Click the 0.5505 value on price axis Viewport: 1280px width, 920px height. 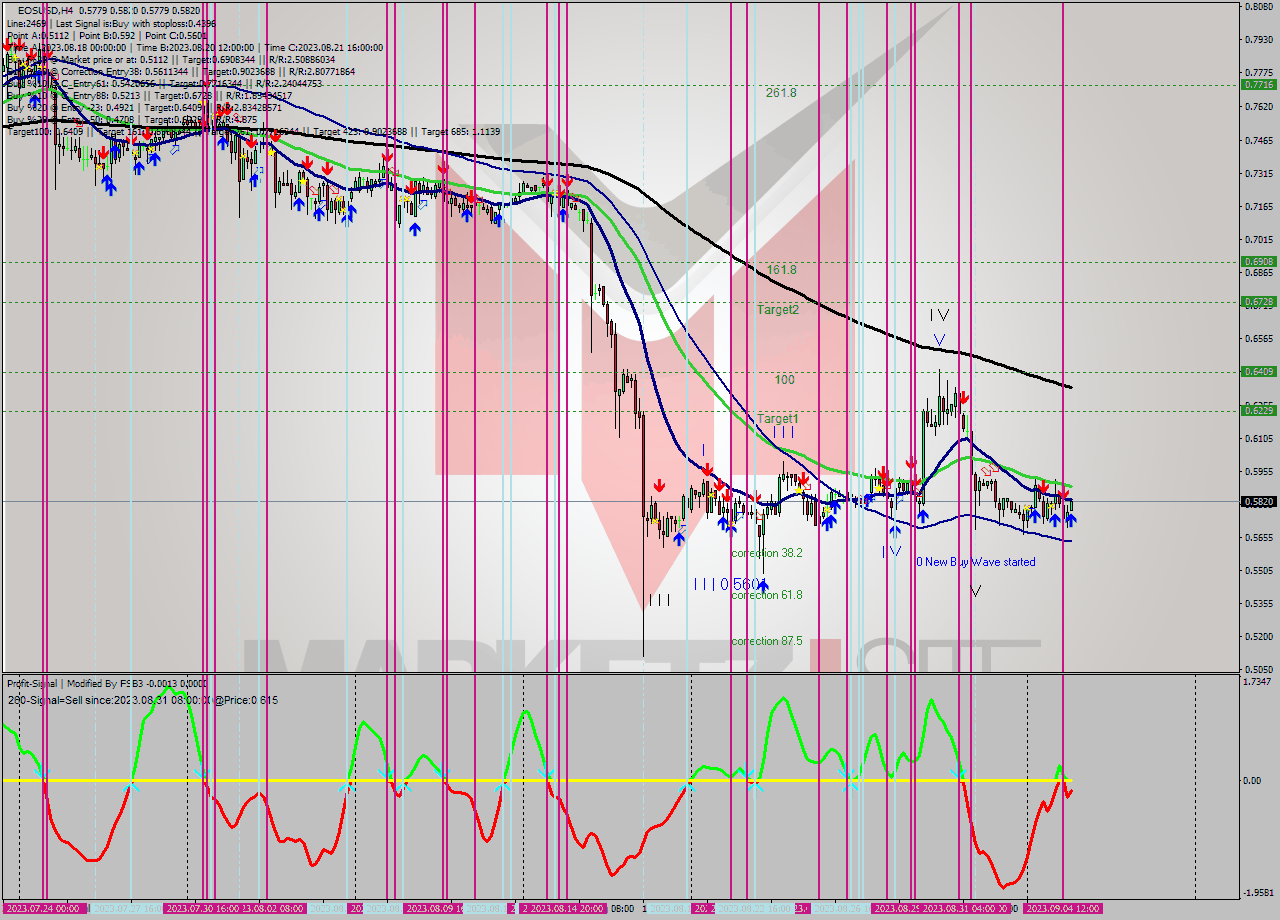tap(1258, 570)
